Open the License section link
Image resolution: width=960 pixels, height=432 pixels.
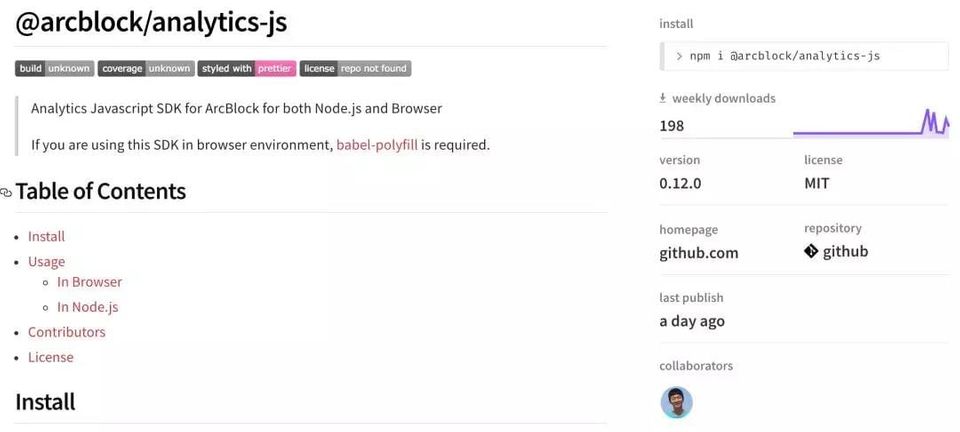pyautogui.click(x=50, y=357)
